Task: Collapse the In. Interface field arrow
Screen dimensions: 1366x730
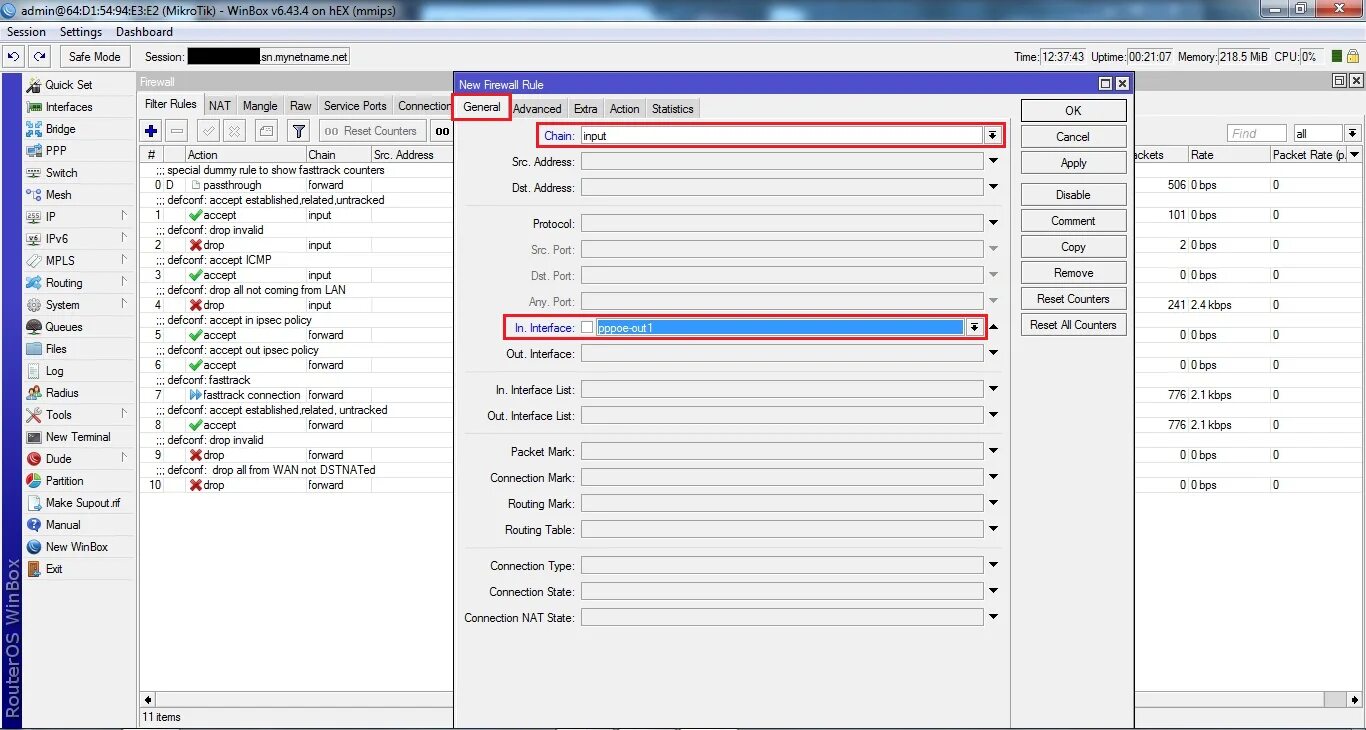Action: 994,328
